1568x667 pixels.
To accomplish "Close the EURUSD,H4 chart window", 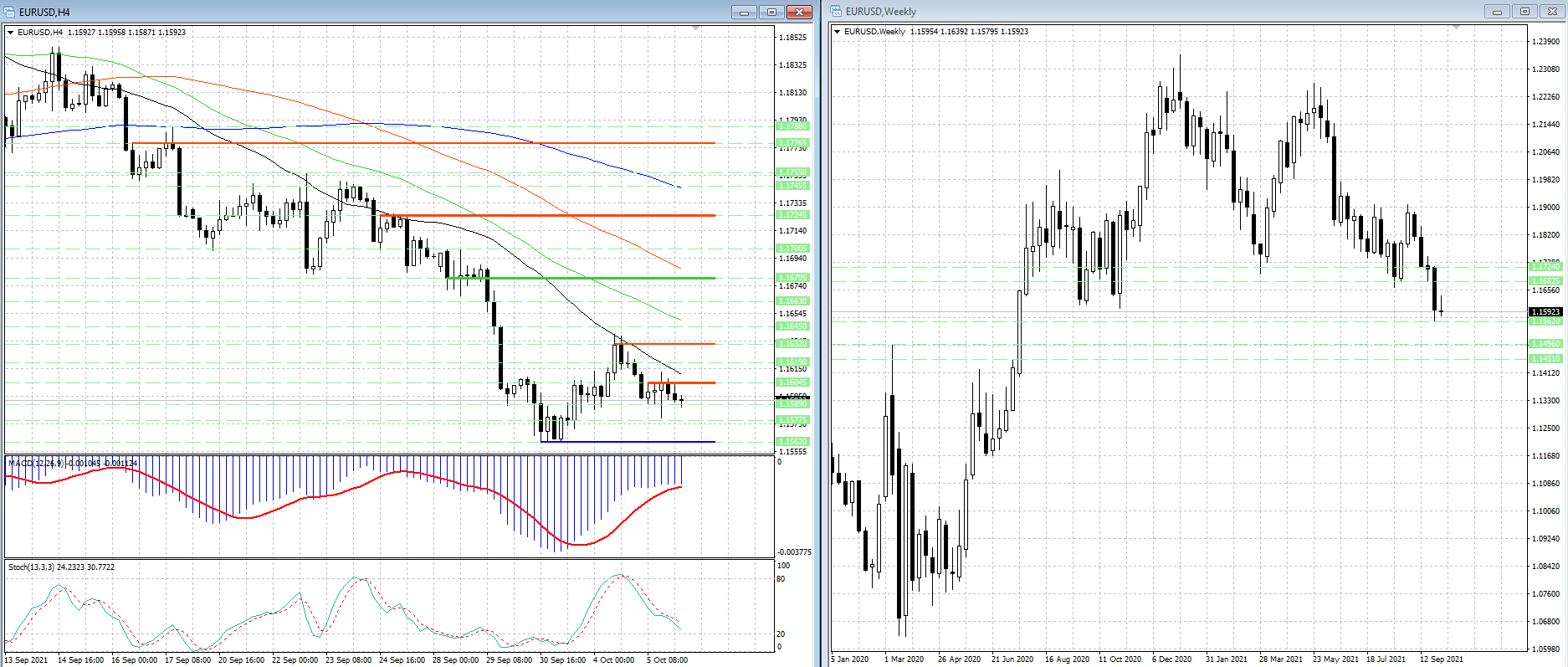I will click(799, 12).
